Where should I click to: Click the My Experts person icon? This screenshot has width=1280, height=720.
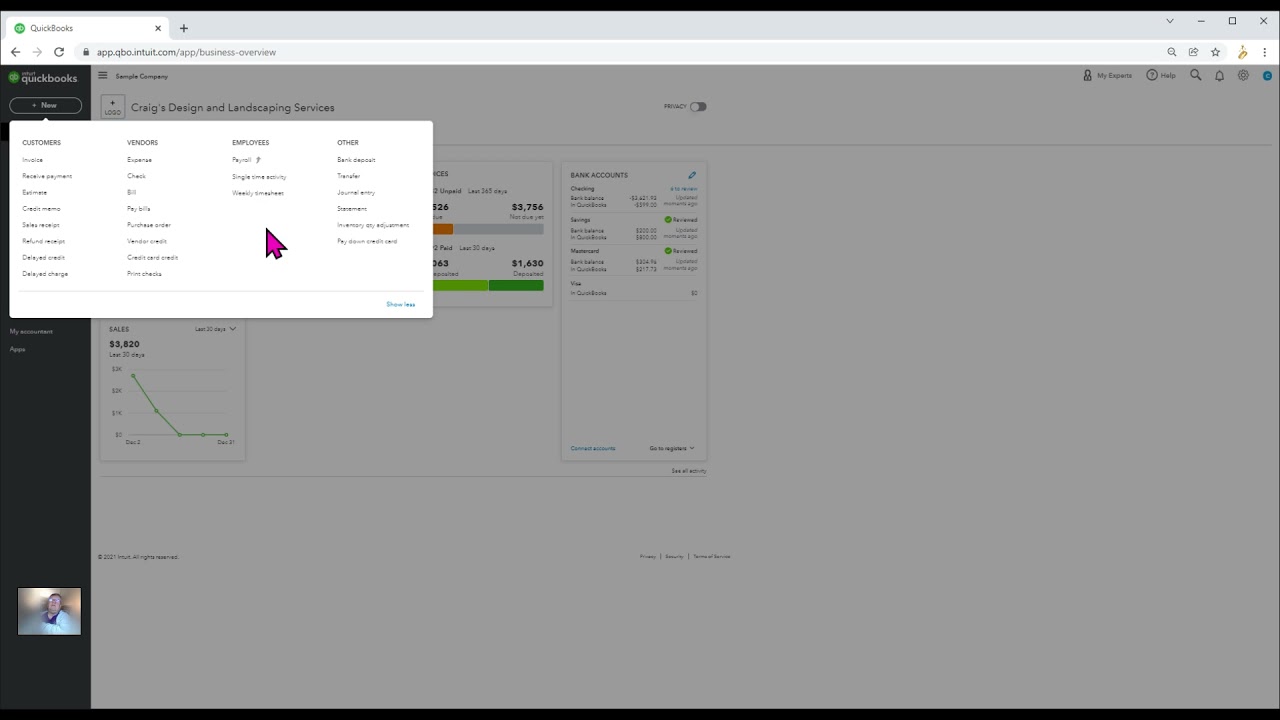click(1087, 75)
